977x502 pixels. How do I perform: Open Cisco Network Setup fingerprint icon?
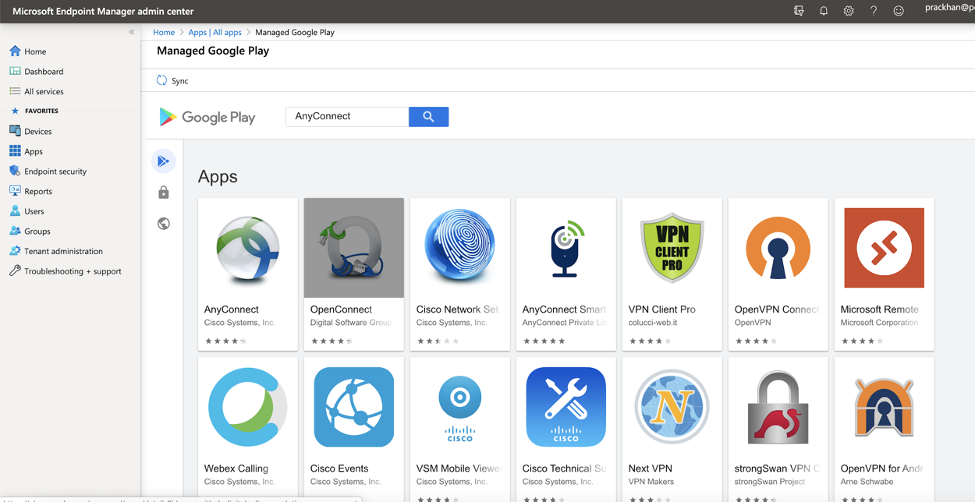460,243
